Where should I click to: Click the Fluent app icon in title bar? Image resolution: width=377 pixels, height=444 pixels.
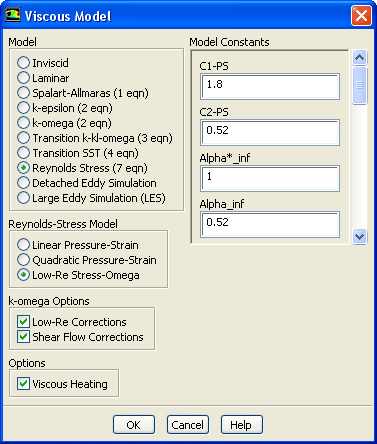coord(13,15)
